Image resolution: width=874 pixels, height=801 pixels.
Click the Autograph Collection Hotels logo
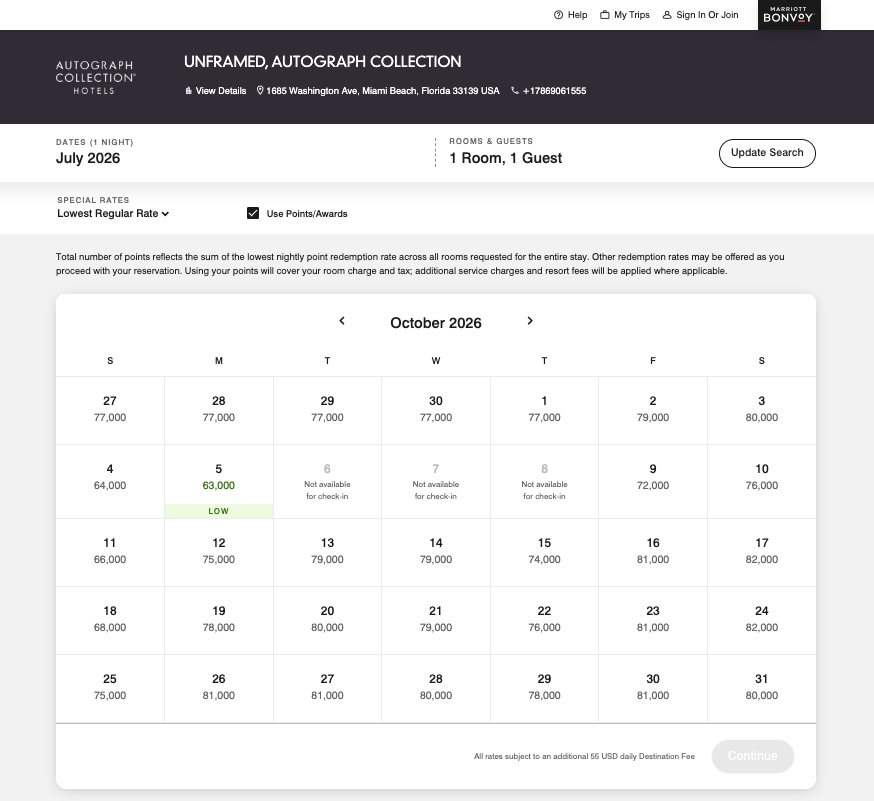[95, 77]
